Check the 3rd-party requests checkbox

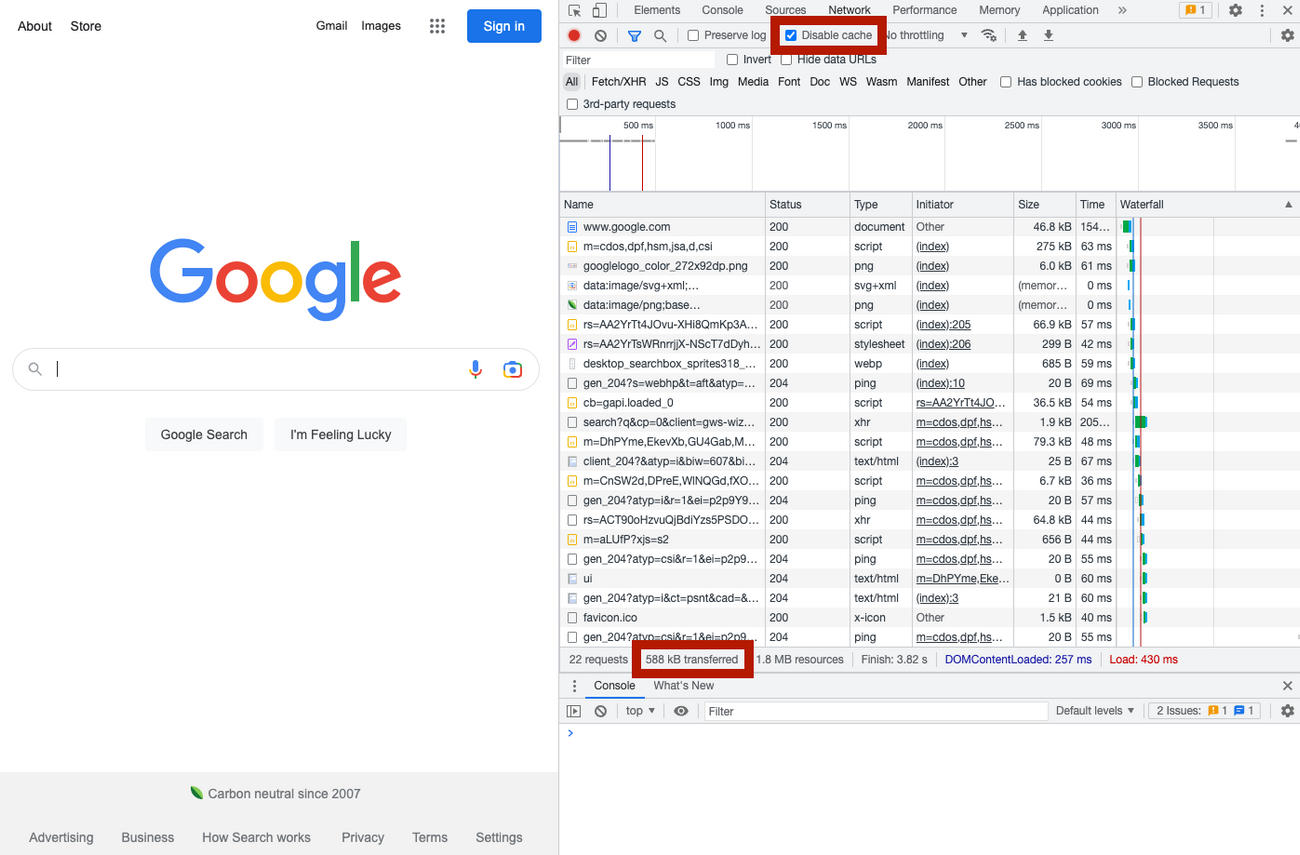tap(572, 104)
